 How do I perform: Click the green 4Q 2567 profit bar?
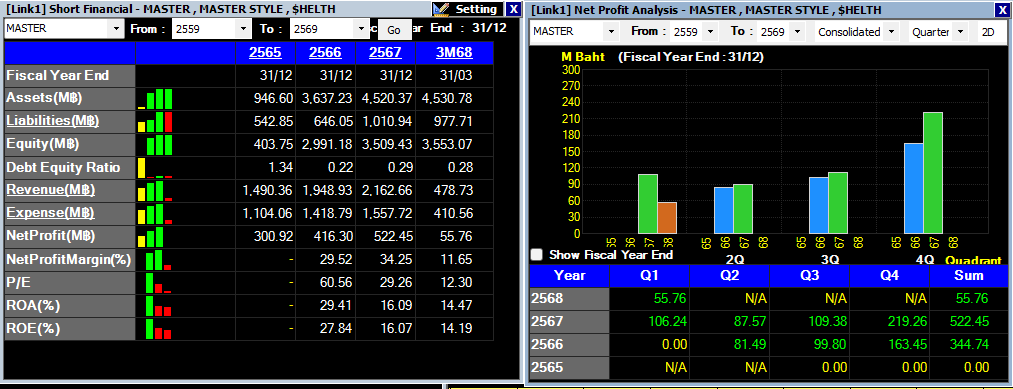point(934,173)
